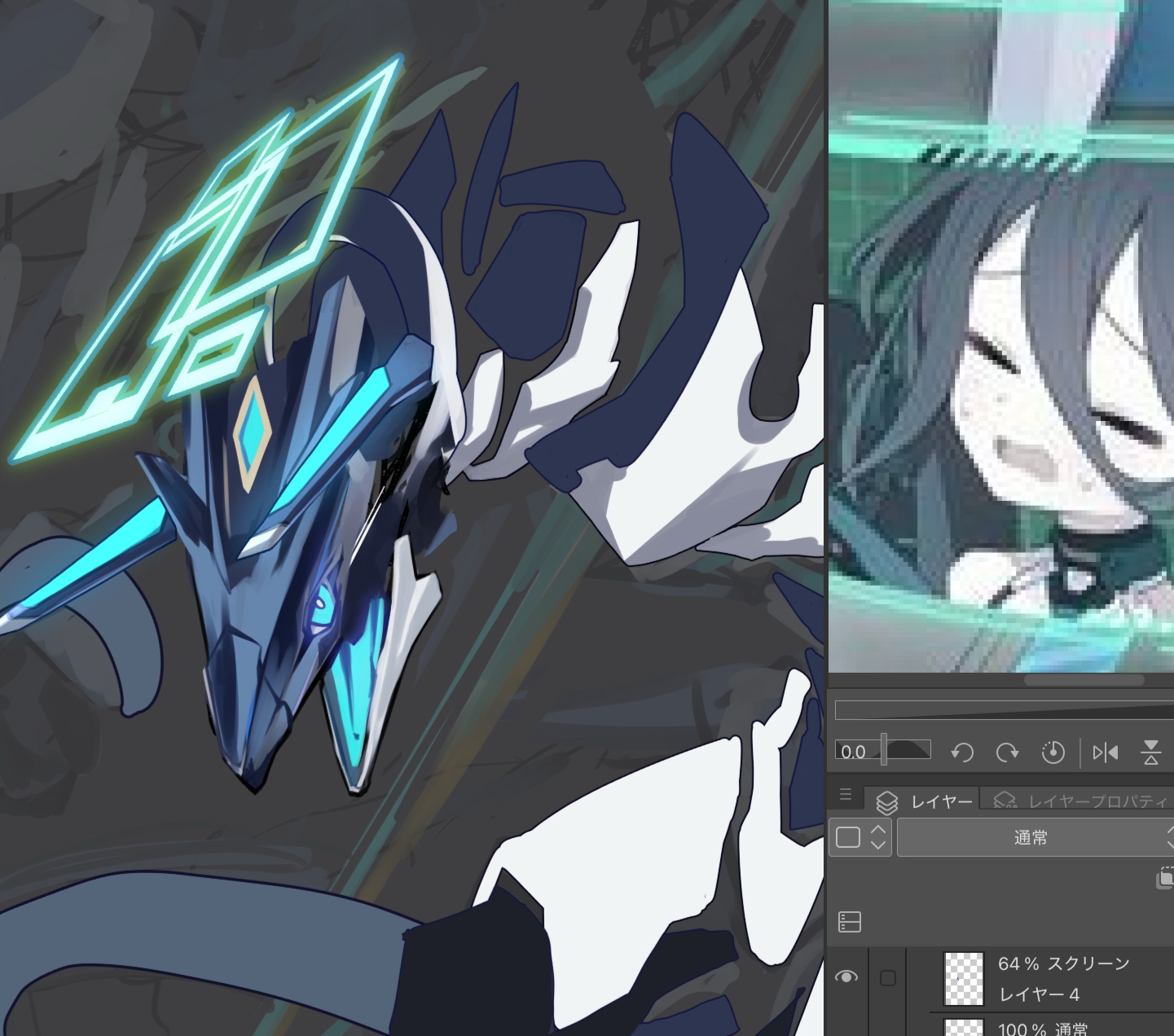Open the palette color dropdown with square
Screen dimensions: 1174x1036
click(860, 837)
